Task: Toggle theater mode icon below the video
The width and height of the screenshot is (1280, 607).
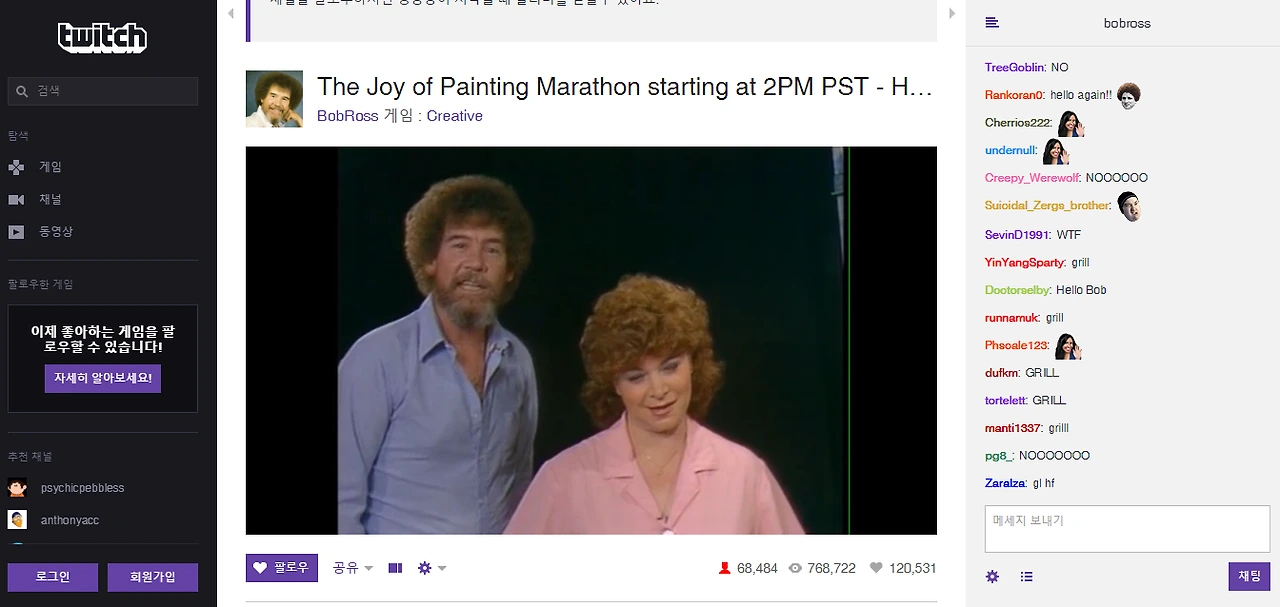Action: [x=395, y=568]
